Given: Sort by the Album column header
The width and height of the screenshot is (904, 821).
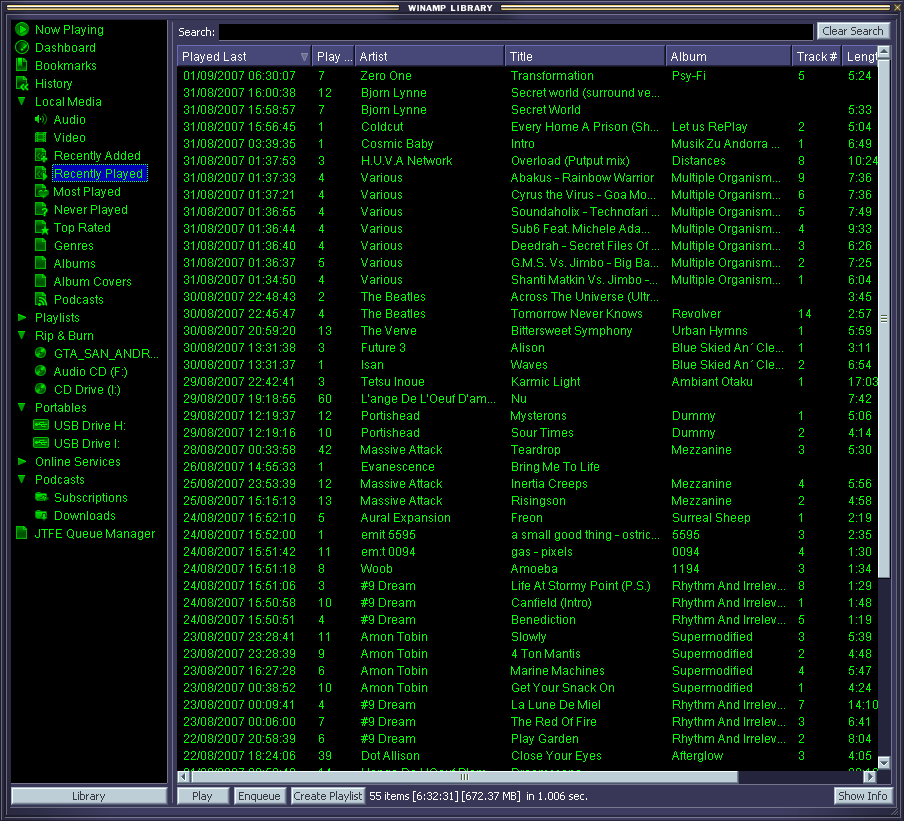Looking at the screenshot, I should (x=729, y=57).
